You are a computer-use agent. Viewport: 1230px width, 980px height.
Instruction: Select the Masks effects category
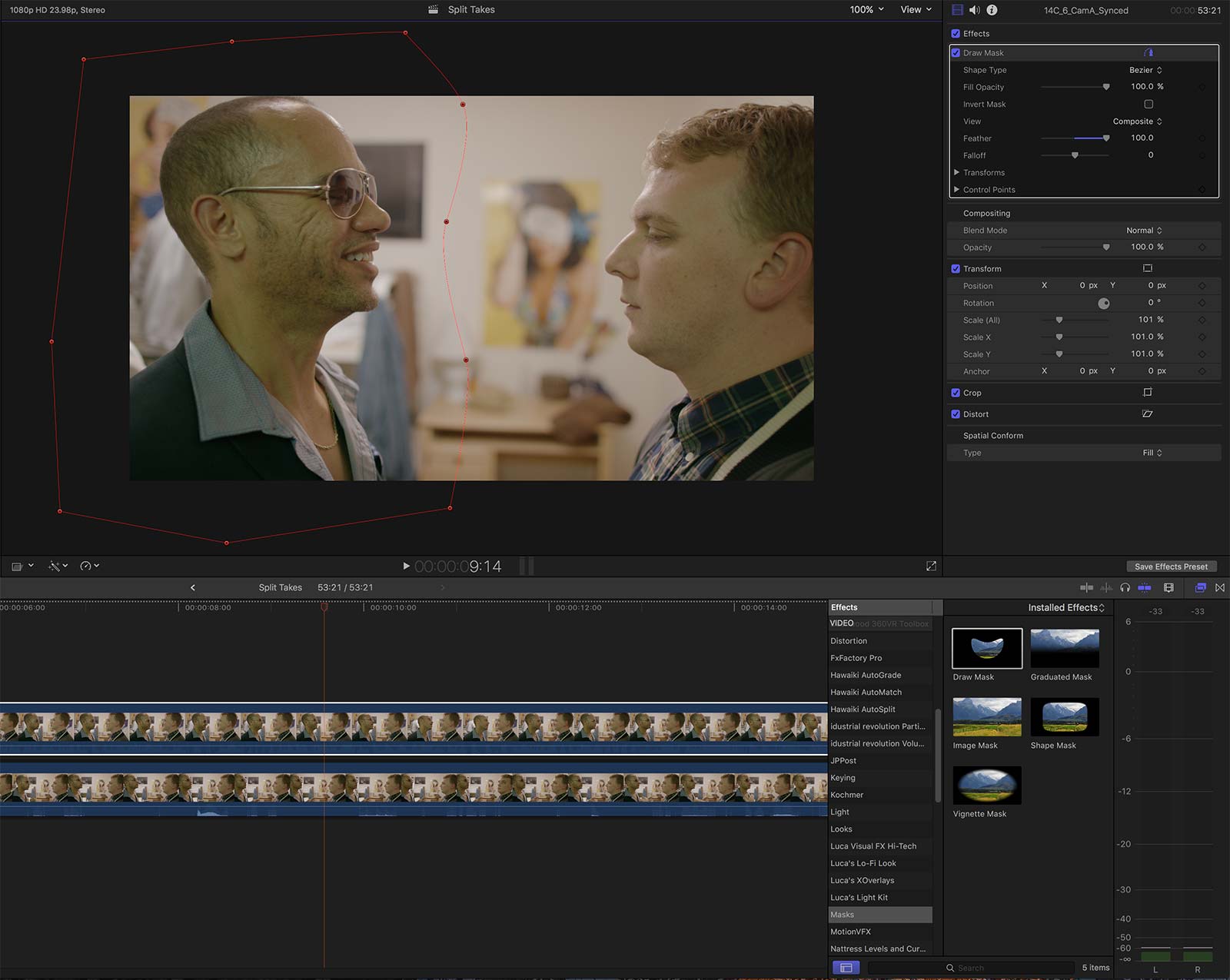[x=880, y=915]
